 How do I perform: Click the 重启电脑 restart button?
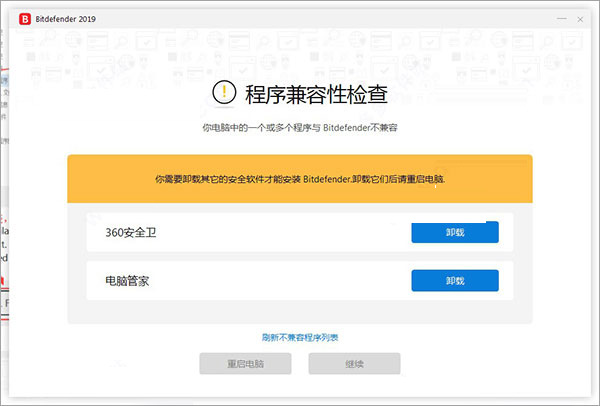coord(245,364)
